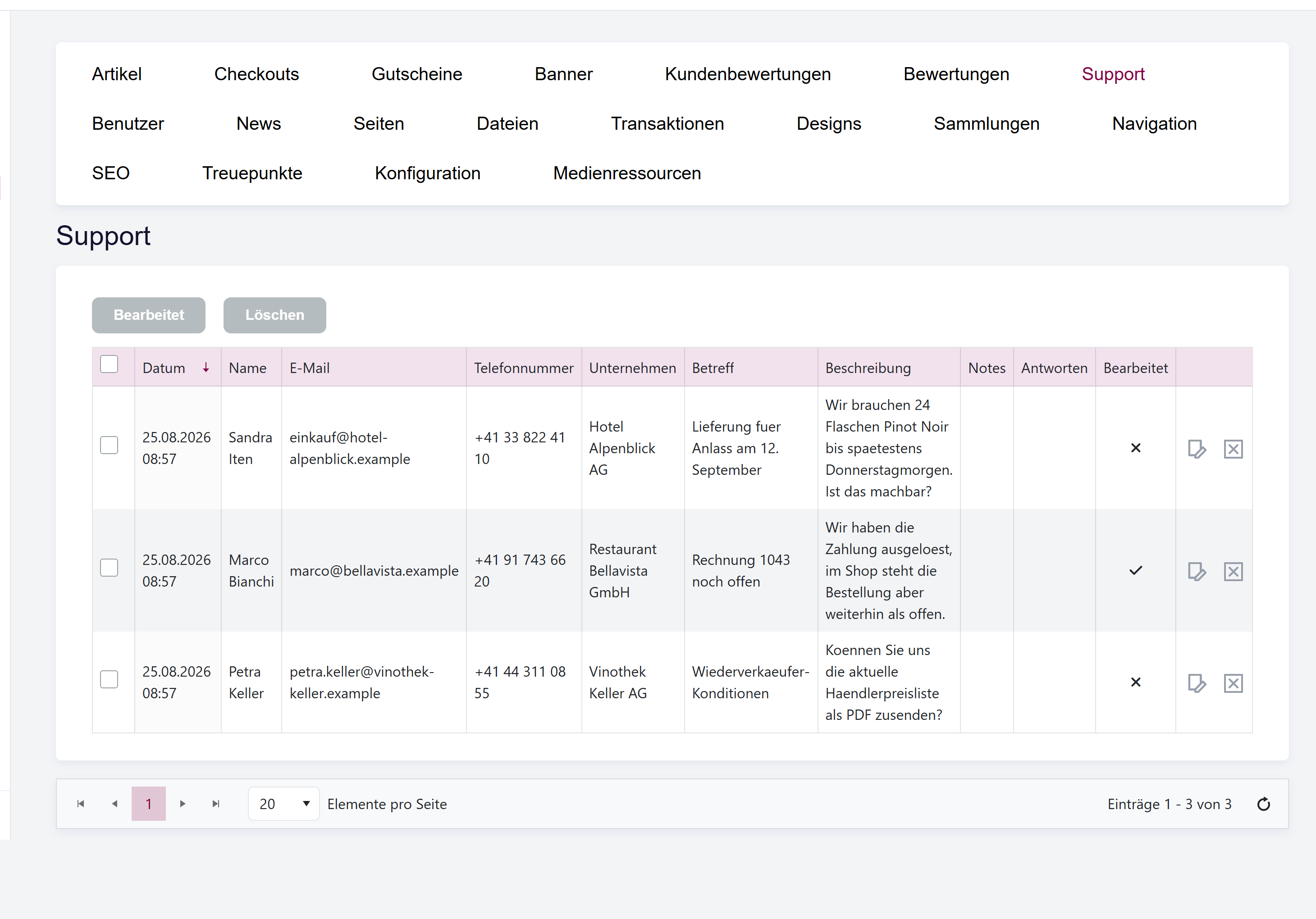Open the Seiten menu item
Image resolution: width=1316 pixels, height=919 pixels.
click(378, 124)
